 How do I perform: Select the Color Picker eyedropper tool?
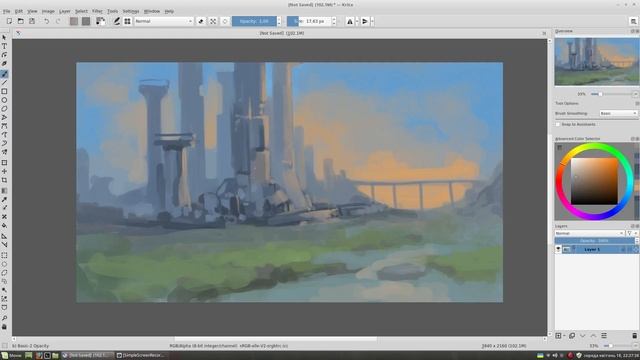click(x=4, y=200)
